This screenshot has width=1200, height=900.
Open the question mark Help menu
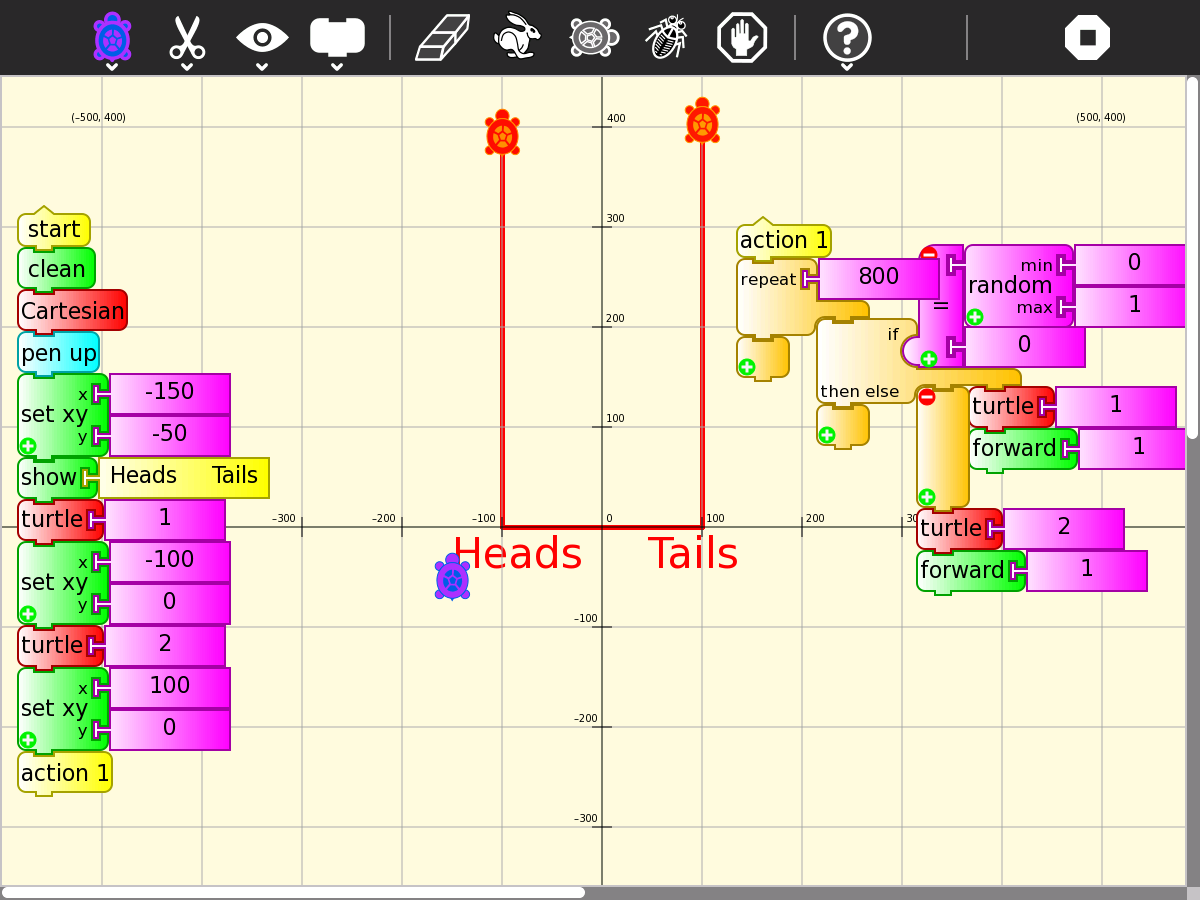pos(847,37)
